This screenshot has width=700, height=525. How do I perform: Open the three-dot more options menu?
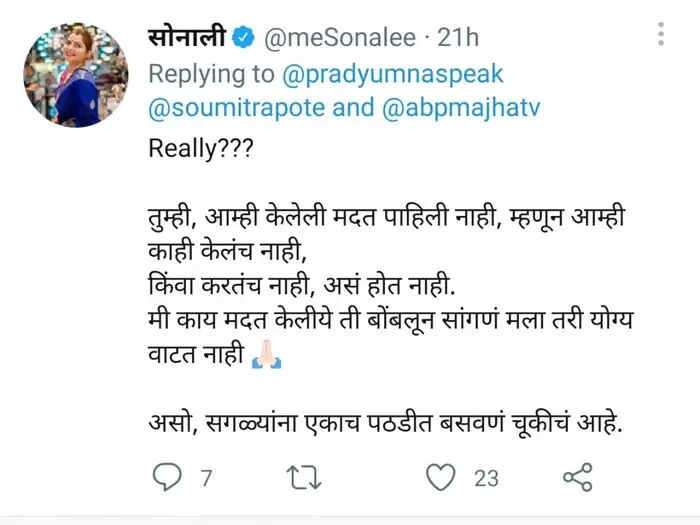click(662, 36)
